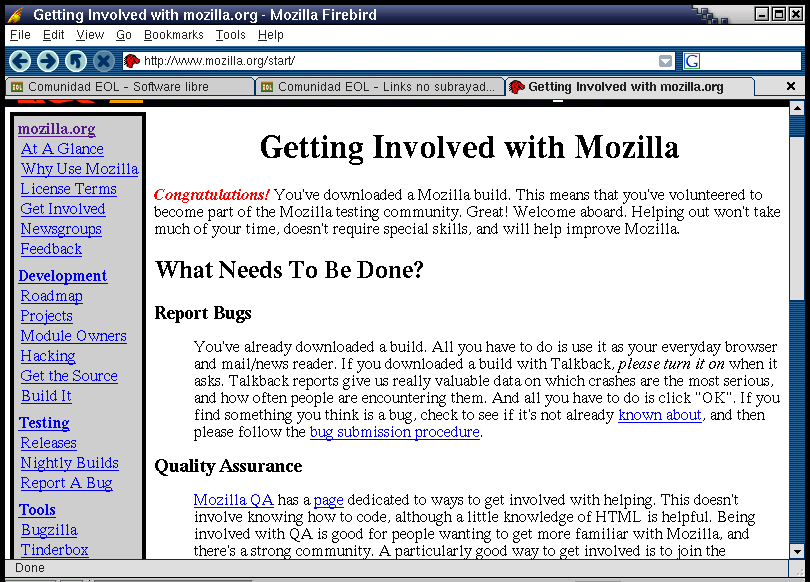810x582 pixels.
Task: Click the Report Bugs subheading
Action: pyautogui.click(x=203, y=313)
